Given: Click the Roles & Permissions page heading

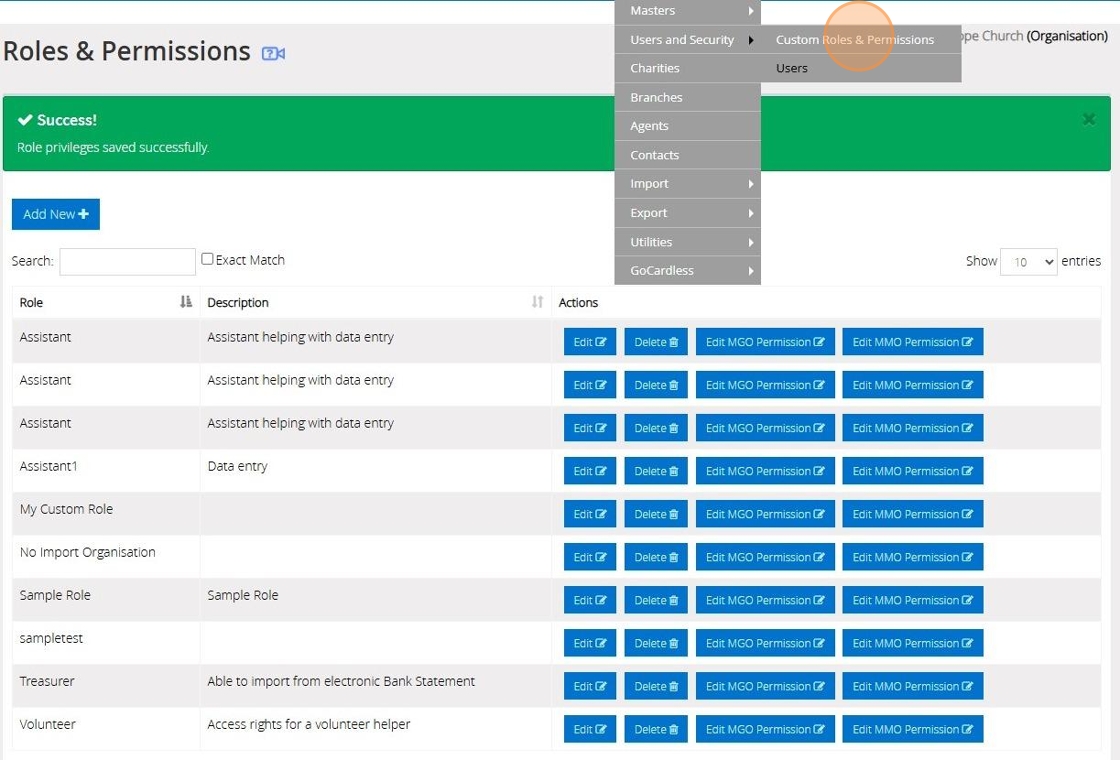Looking at the screenshot, I should pos(127,51).
